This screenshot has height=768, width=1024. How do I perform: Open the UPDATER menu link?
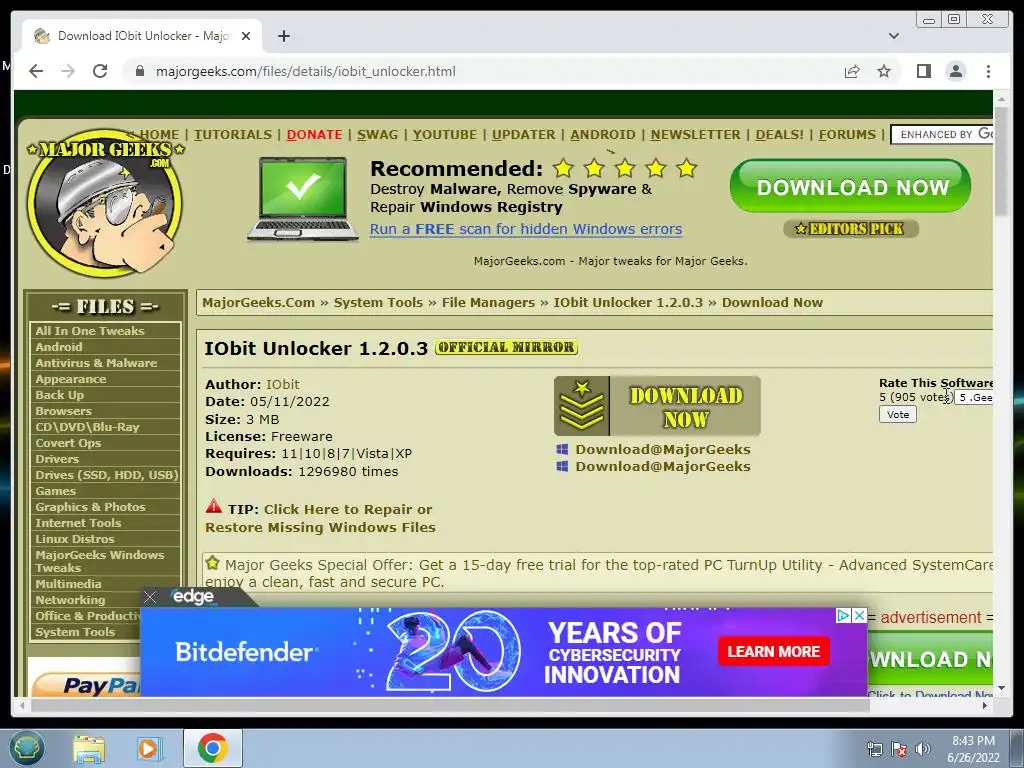[523, 135]
